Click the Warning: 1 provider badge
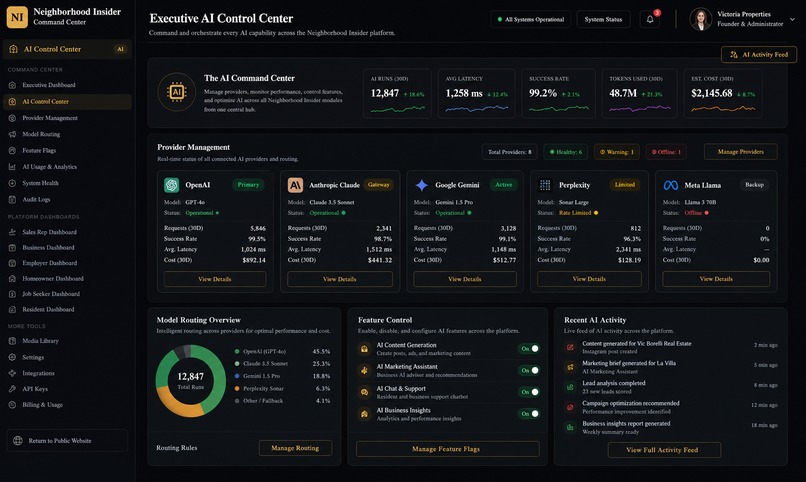This screenshot has height=482, width=806. point(617,152)
